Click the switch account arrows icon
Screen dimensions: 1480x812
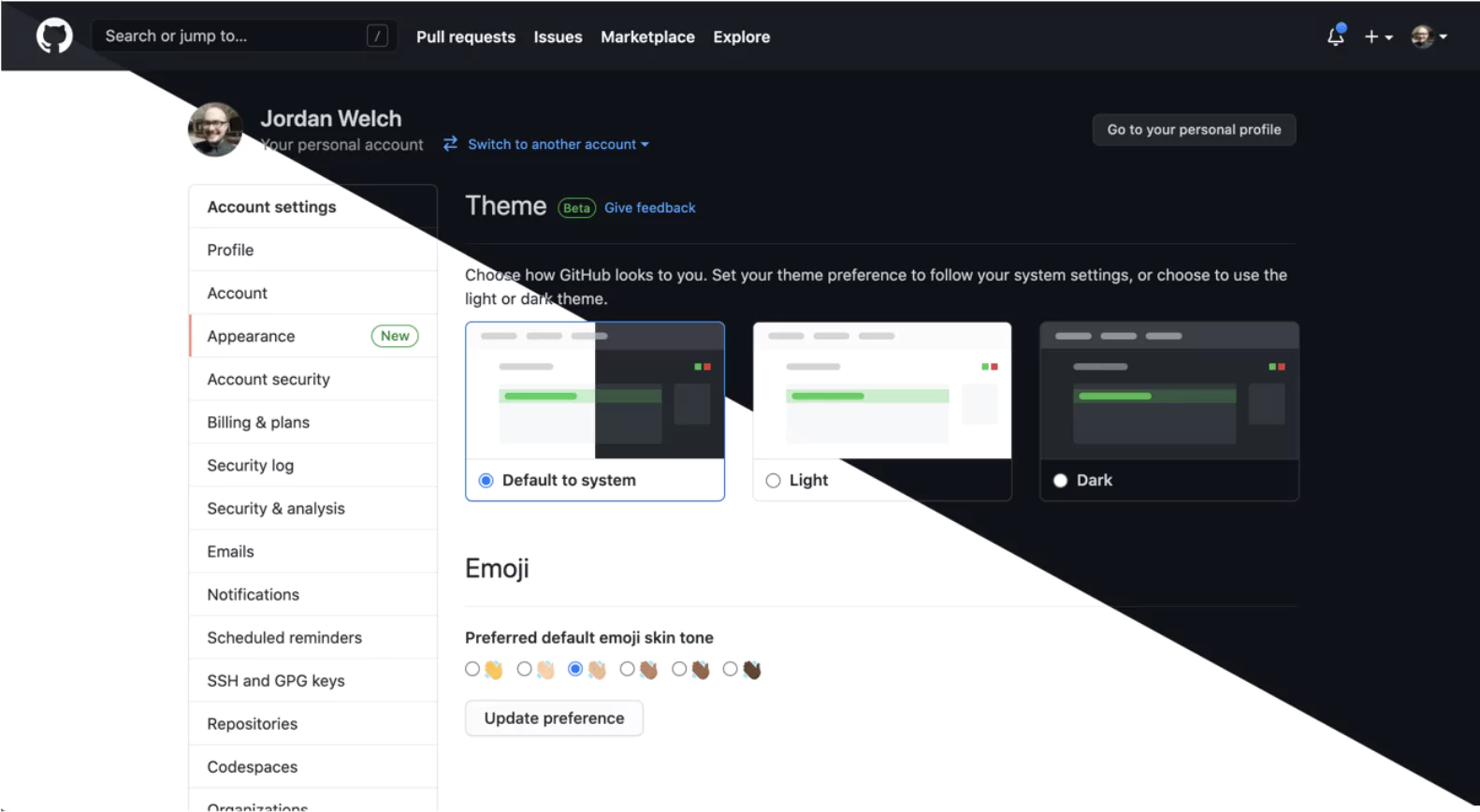coord(450,143)
